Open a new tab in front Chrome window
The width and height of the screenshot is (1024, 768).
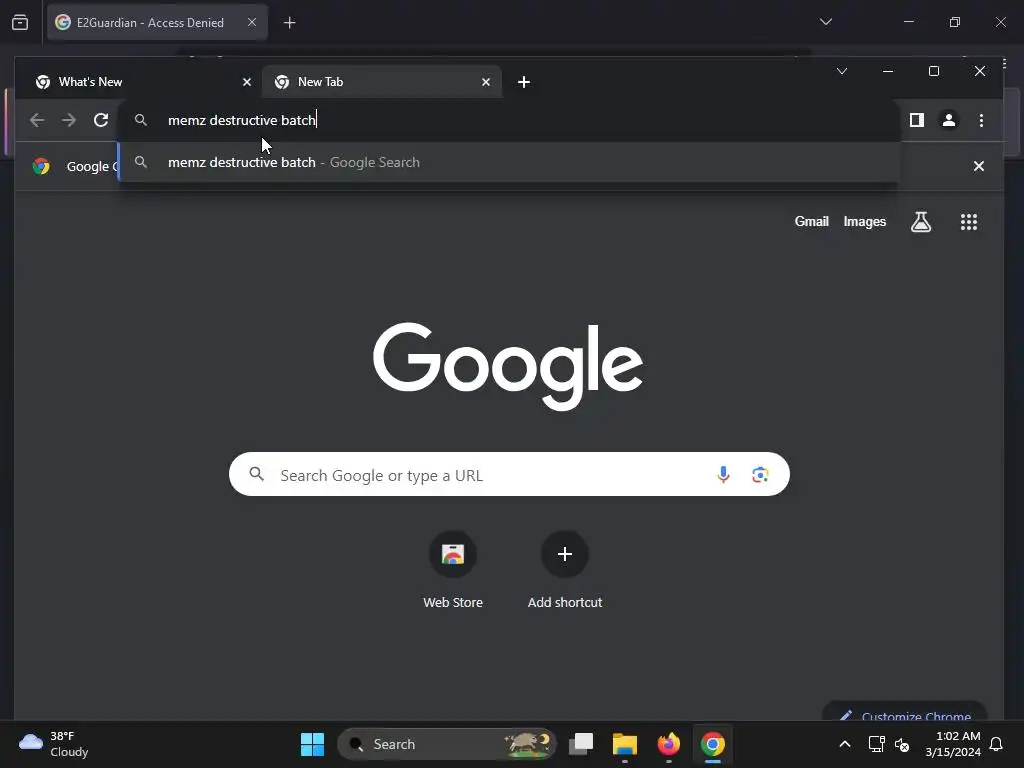524,82
